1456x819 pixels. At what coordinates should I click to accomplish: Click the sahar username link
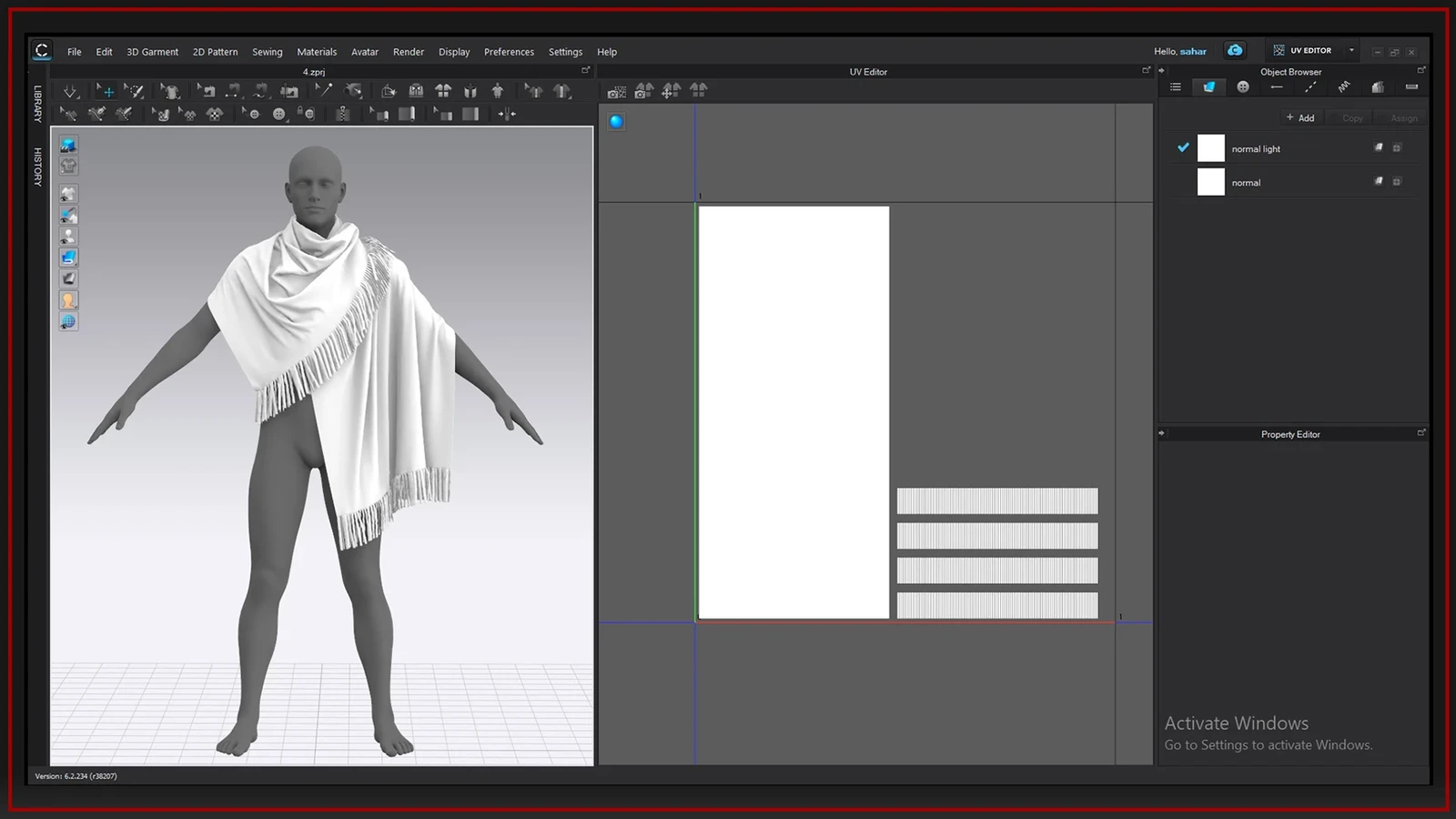pyautogui.click(x=1193, y=51)
